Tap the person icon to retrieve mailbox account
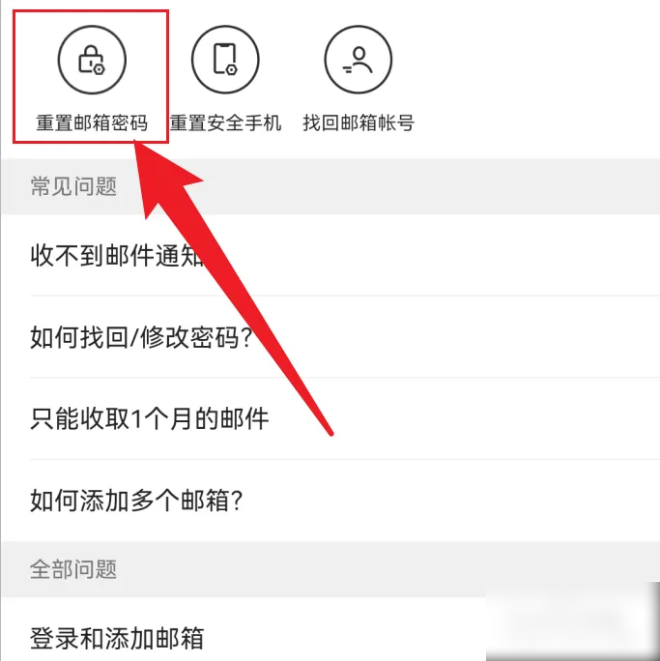The image size is (660, 661). (358, 59)
